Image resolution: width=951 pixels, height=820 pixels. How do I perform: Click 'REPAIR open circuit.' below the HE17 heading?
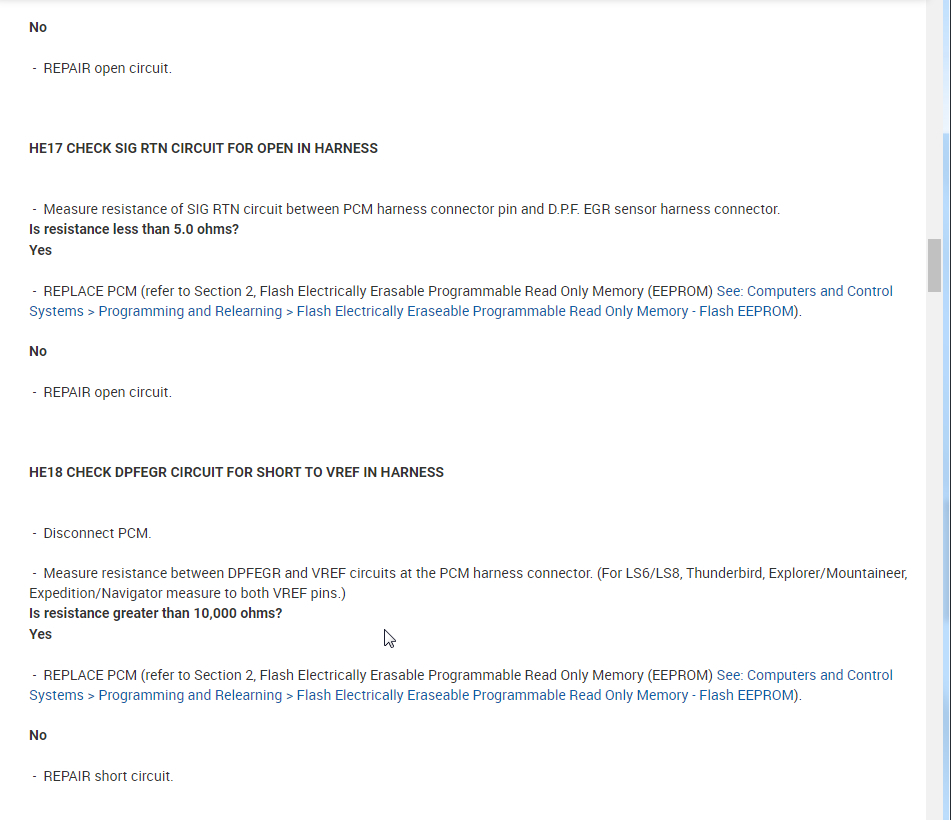[107, 392]
